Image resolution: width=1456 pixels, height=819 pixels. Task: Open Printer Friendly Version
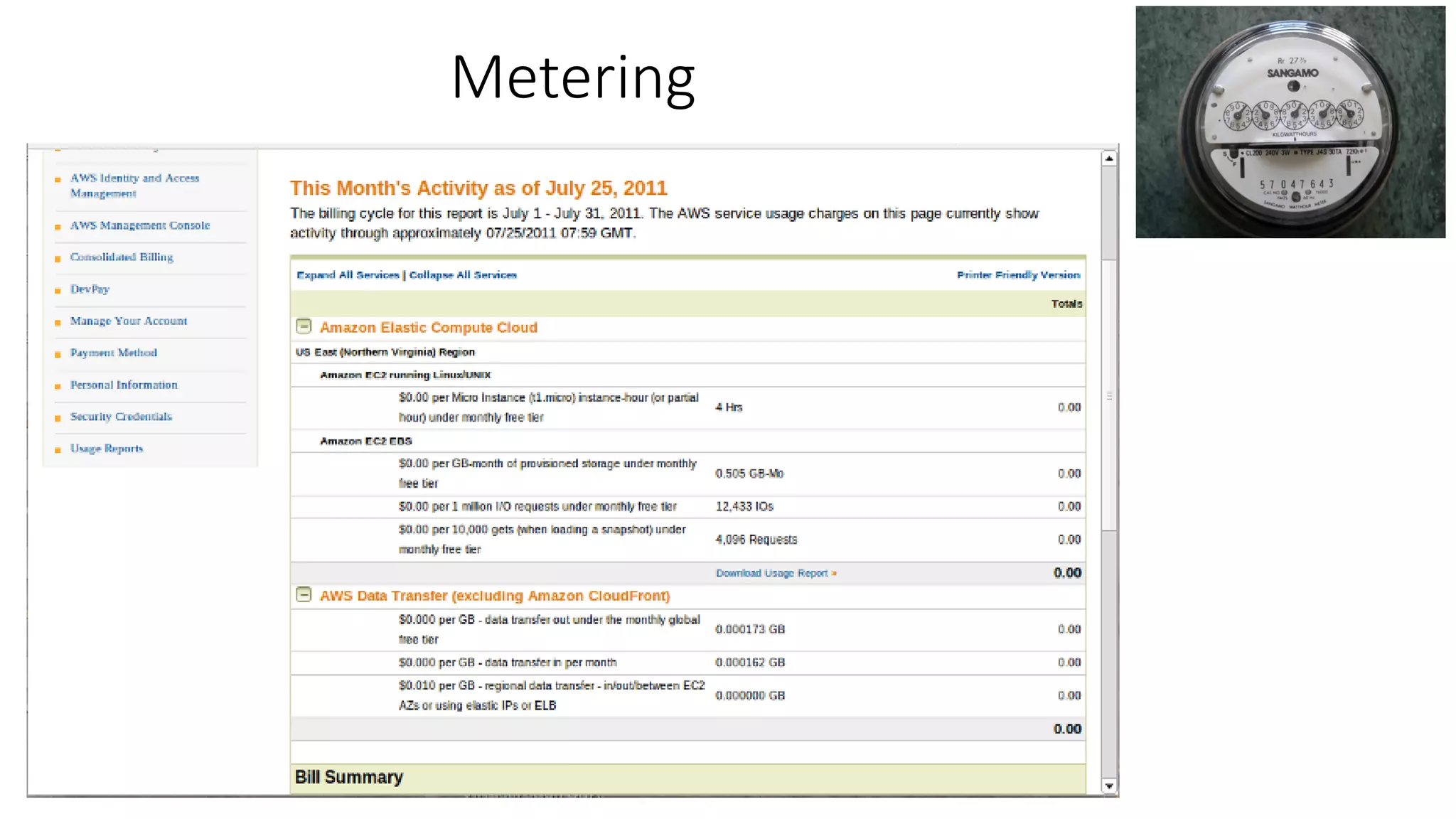tap(1018, 275)
